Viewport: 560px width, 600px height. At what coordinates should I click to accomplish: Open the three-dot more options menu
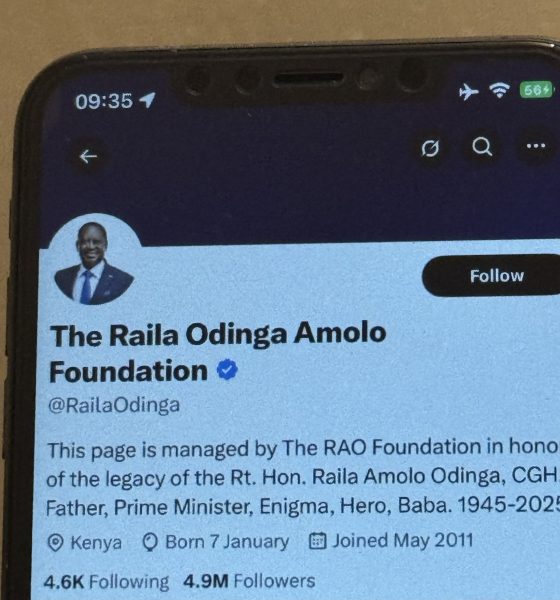tap(536, 146)
